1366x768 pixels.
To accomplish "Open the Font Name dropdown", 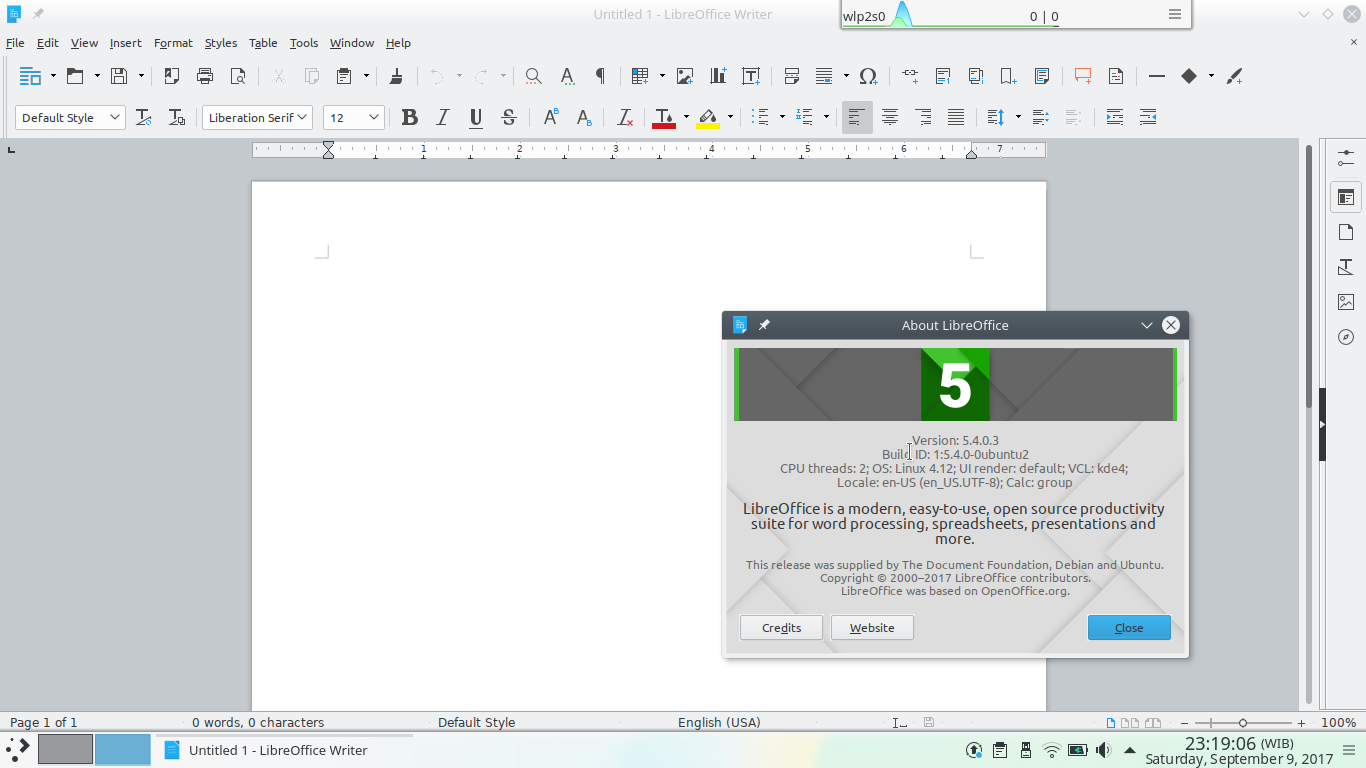I will point(303,117).
